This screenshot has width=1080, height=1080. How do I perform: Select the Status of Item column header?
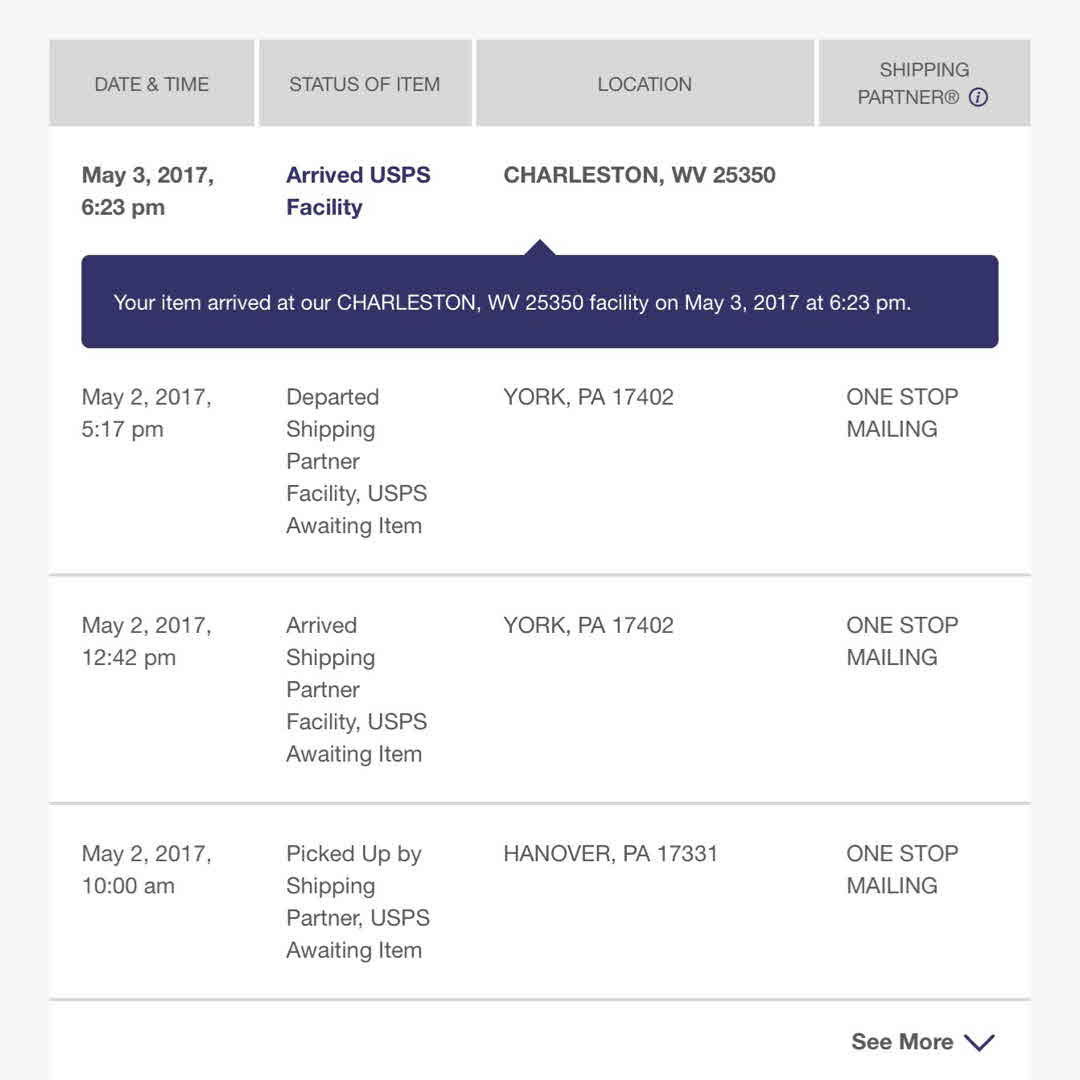[x=364, y=84]
